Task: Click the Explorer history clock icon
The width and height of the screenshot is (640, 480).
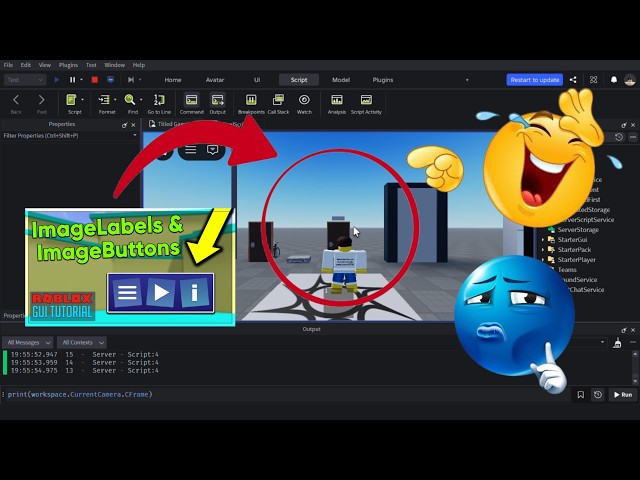Action: (619, 137)
